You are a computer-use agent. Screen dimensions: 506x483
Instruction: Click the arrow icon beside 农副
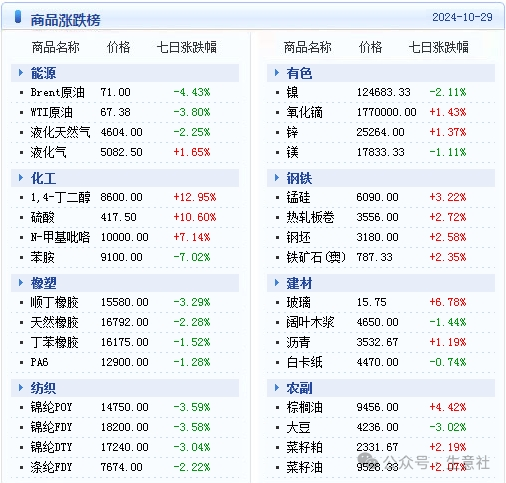[277, 388]
